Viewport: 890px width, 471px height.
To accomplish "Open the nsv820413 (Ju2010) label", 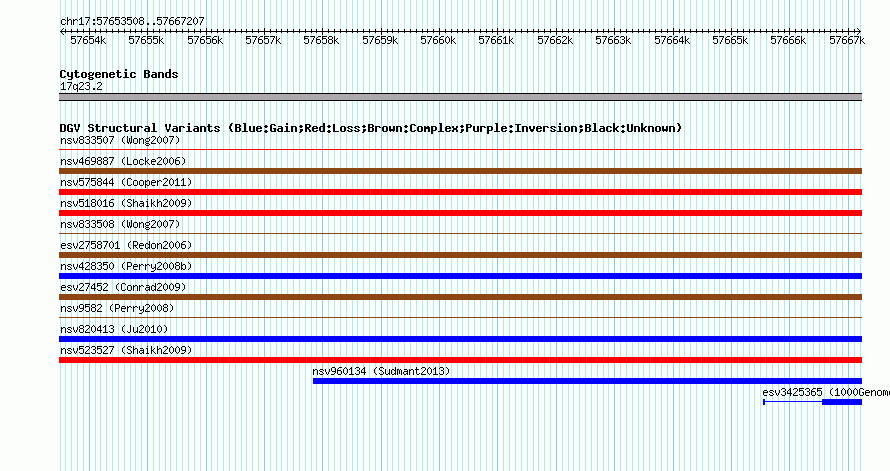I will click(114, 329).
